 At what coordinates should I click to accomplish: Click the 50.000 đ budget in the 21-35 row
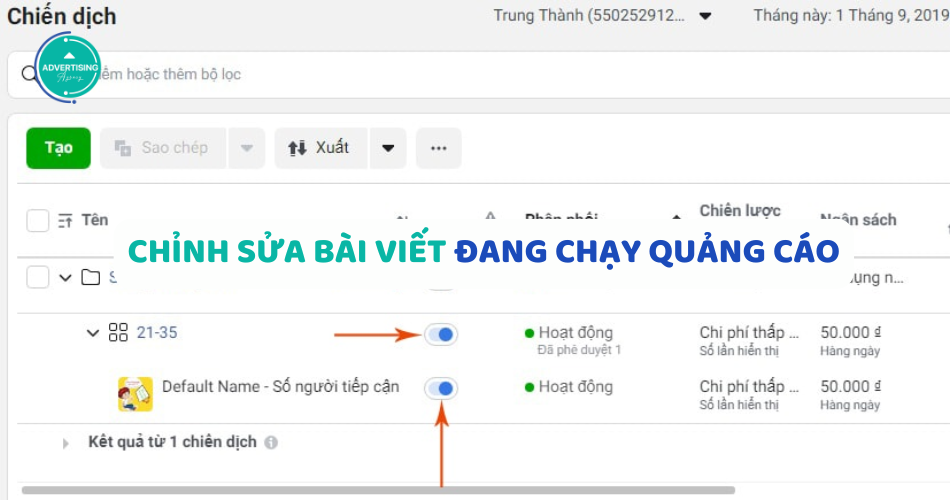coord(851,332)
